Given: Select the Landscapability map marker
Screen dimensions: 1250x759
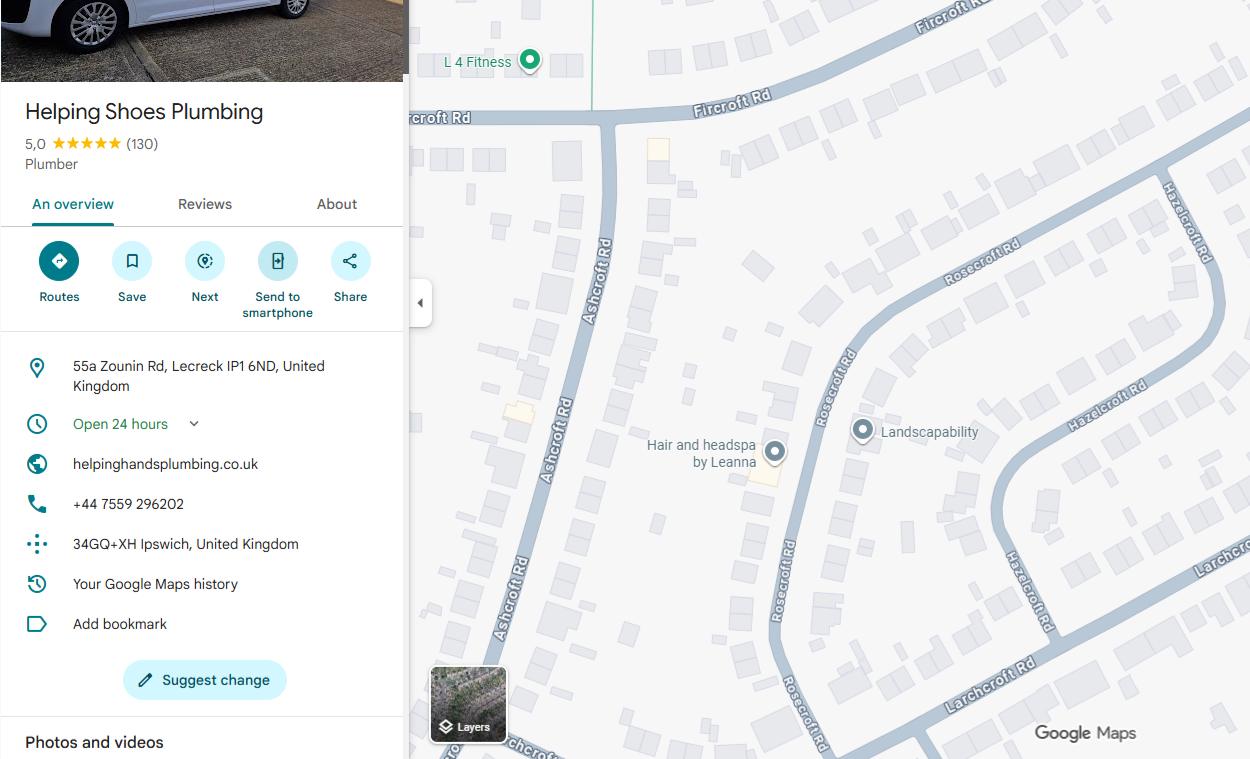Looking at the screenshot, I should pyautogui.click(x=863, y=430).
